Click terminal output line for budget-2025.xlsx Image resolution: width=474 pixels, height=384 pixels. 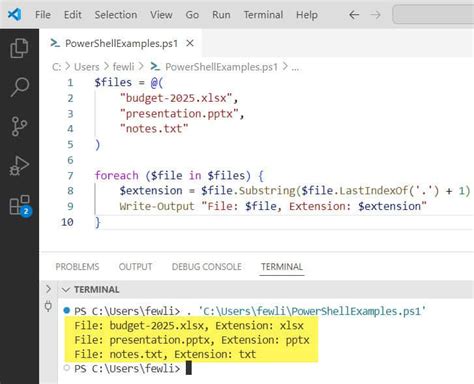point(189,326)
